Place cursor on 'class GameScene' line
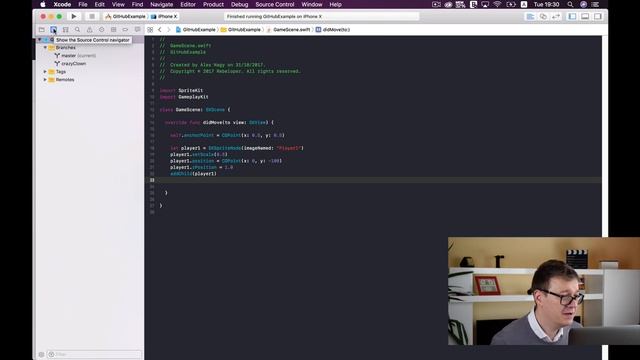The height and width of the screenshot is (360, 640). pyautogui.click(x=195, y=110)
